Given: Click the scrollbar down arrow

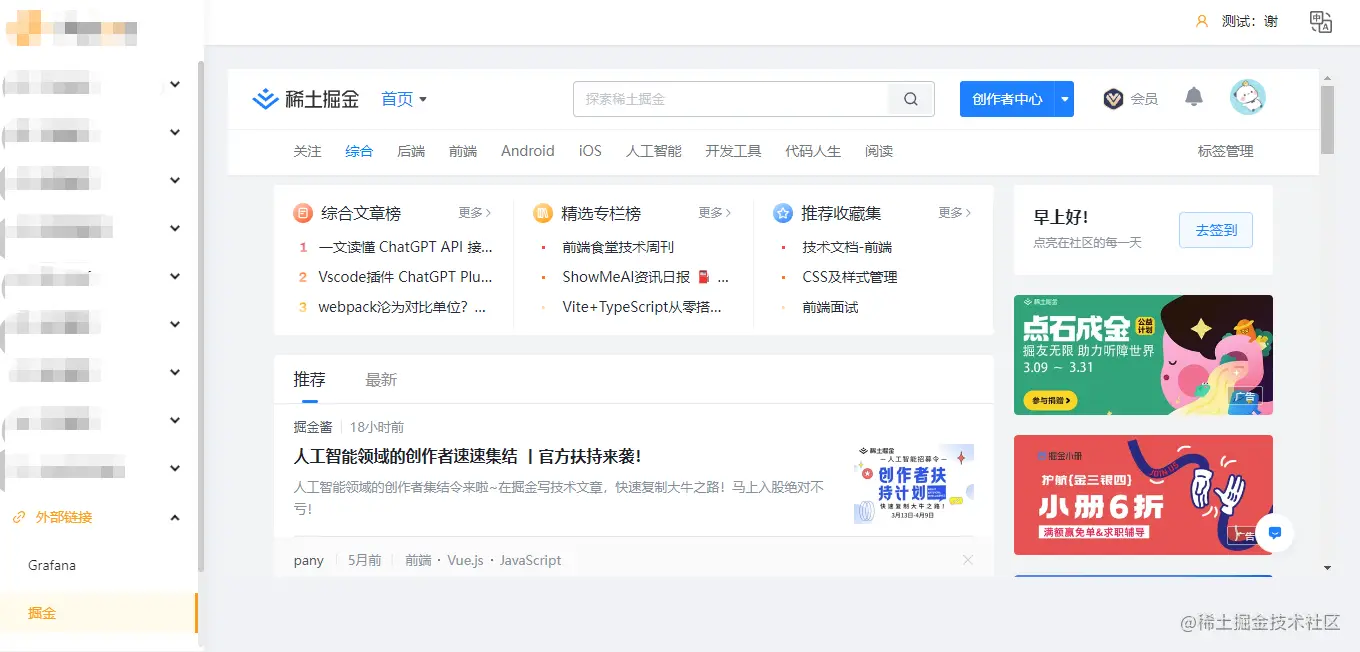Looking at the screenshot, I should pyautogui.click(x=1327, y=568).
